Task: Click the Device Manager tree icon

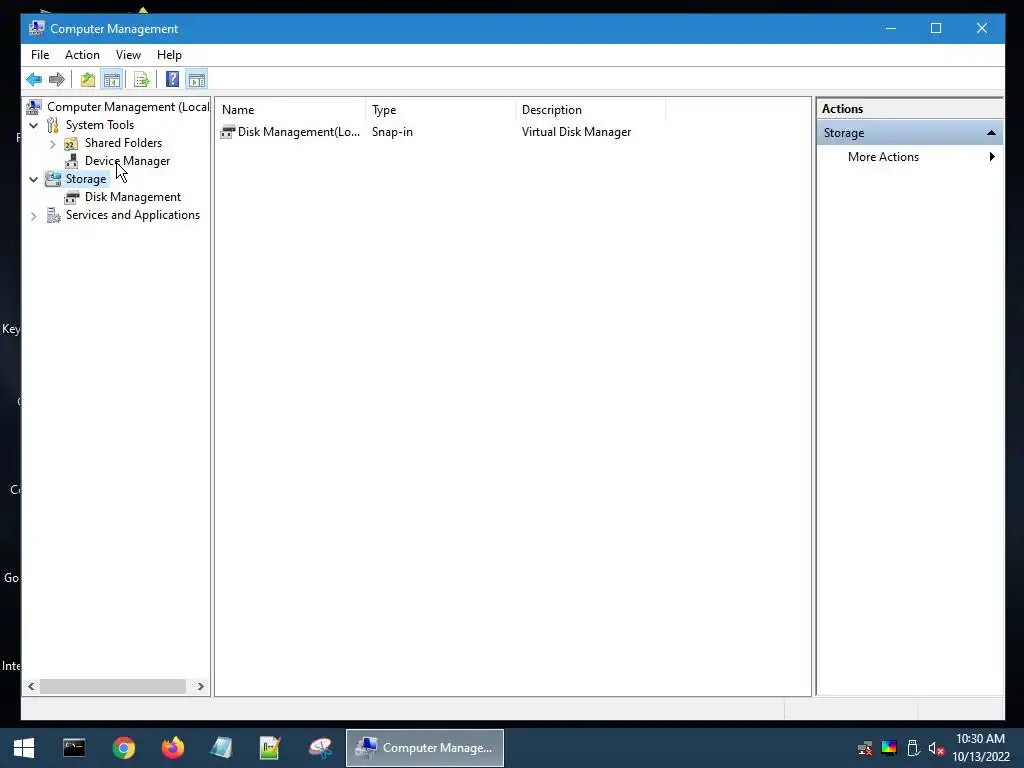Action: (x=72, y=161)
